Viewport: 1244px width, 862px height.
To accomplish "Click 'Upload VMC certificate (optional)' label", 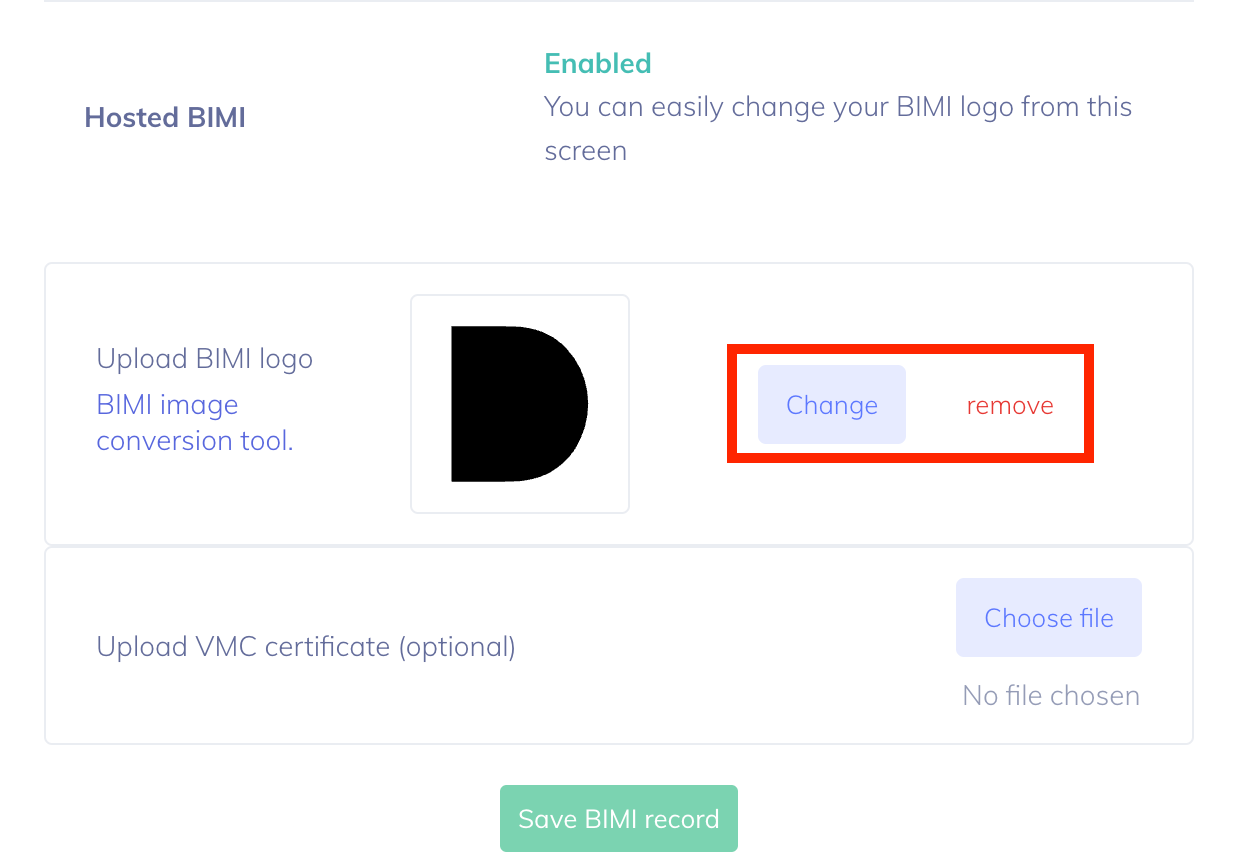I will (x=306, y=647).
